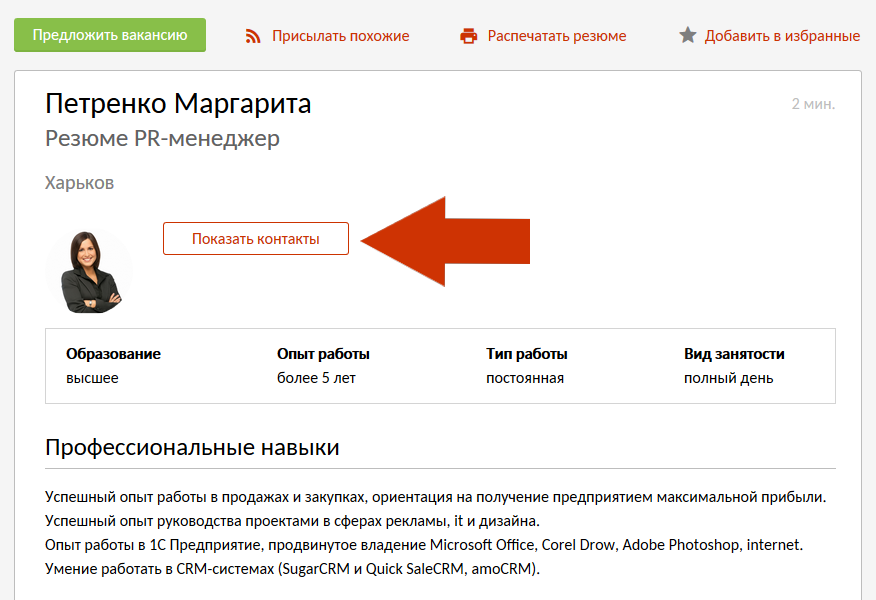Click the Тип работы value постоянная
The width and height of the screenshot is (876, 600).
point(525,378)
